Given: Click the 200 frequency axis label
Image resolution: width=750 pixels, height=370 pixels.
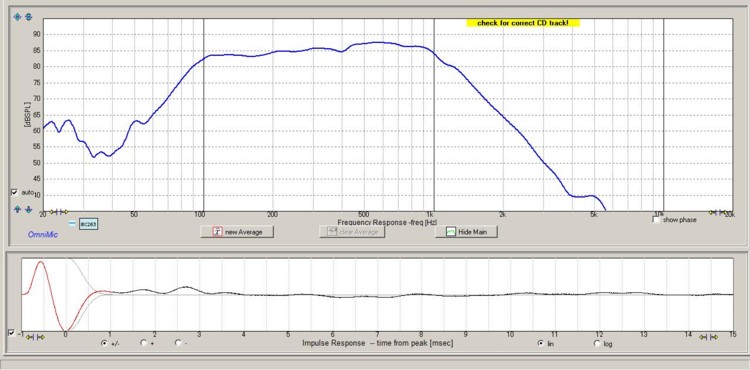Looking at the screenshot, I should pos(272,214).
